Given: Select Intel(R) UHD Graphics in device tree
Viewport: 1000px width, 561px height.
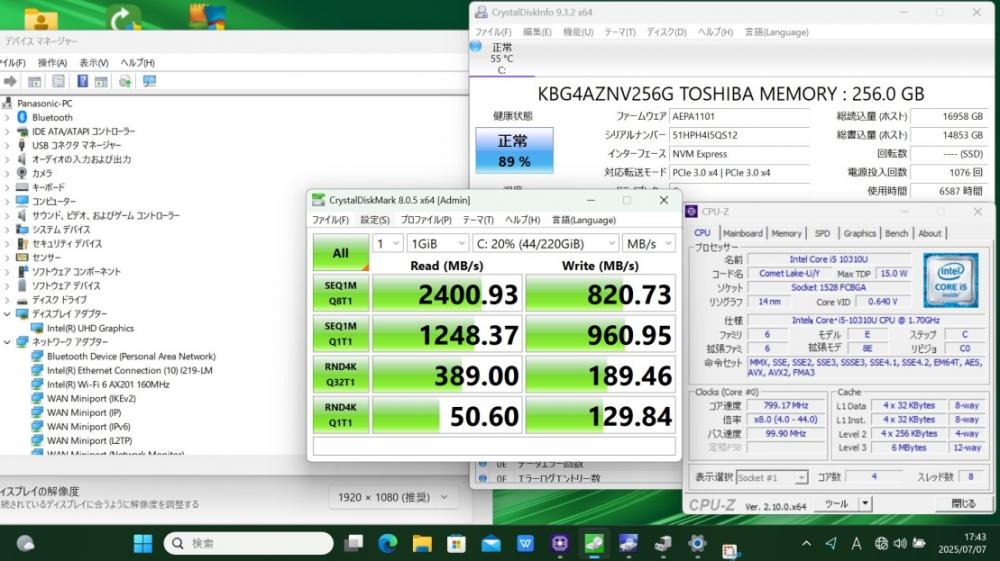Looking at the screenshot, I should (x=90, y=328).
